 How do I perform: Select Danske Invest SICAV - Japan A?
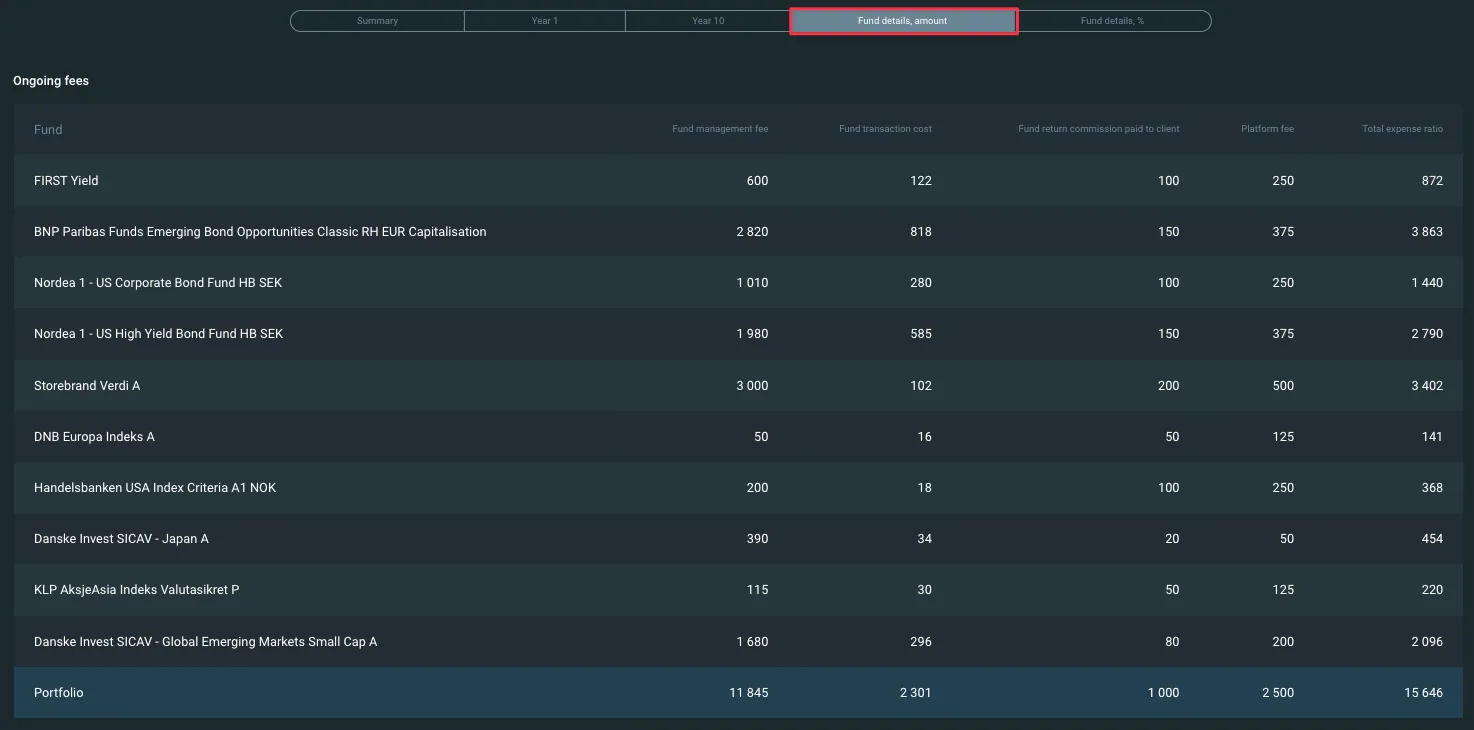[x=121, y=539]
